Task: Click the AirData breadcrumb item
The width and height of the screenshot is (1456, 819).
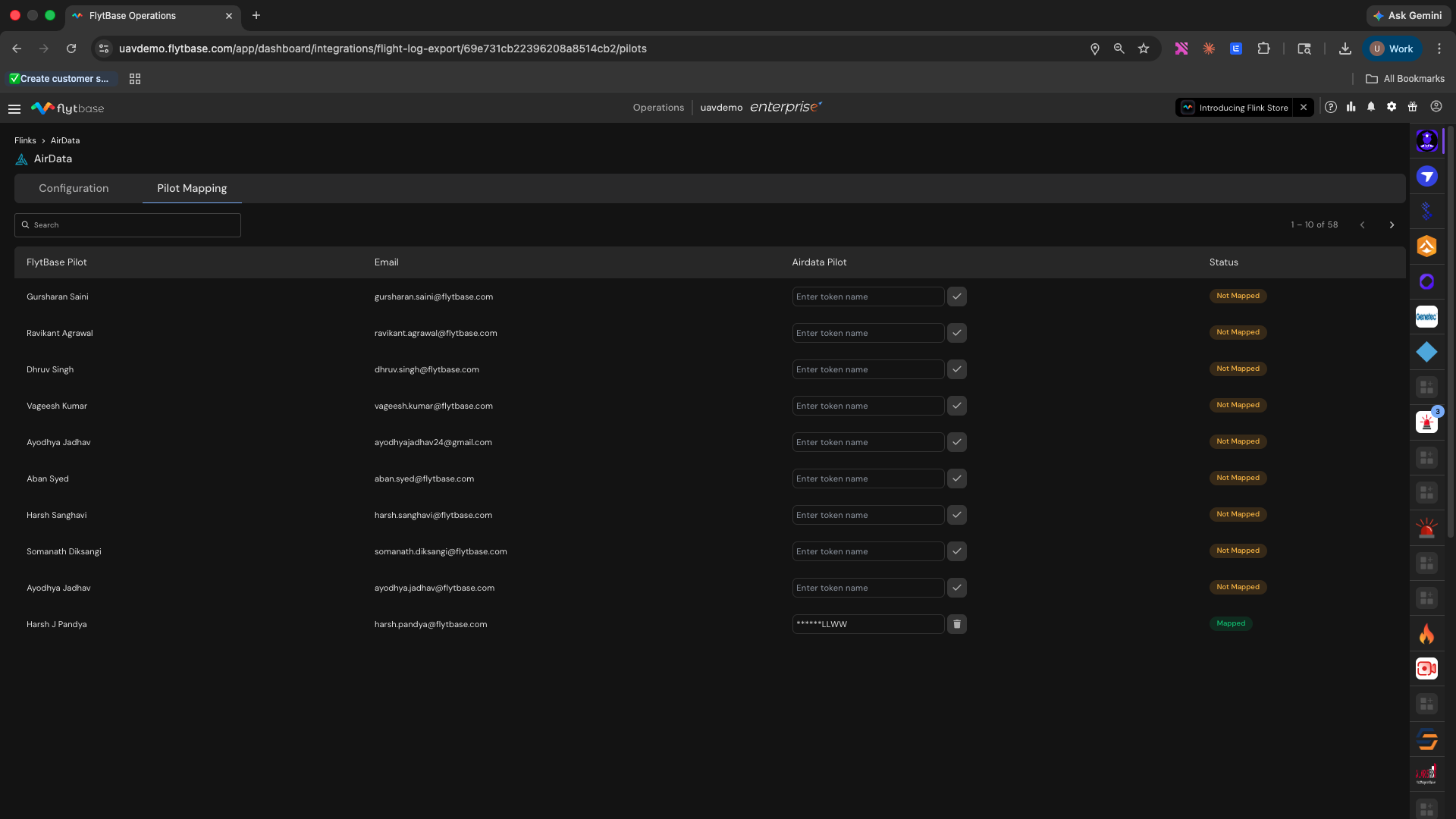Action: [x=65, y=140]
